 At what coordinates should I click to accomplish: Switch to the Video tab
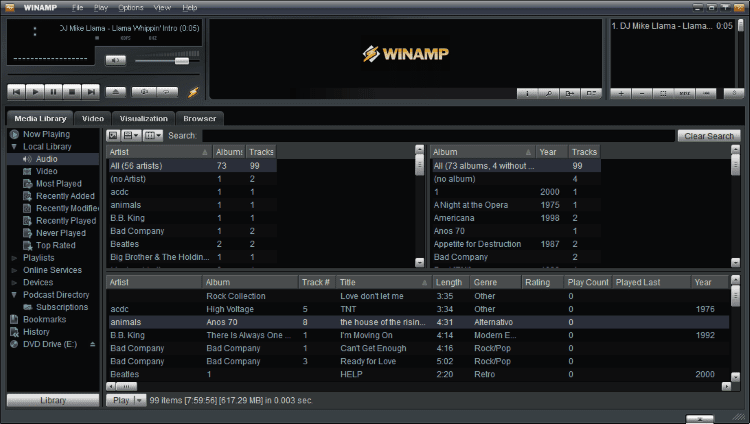(92, 118)
